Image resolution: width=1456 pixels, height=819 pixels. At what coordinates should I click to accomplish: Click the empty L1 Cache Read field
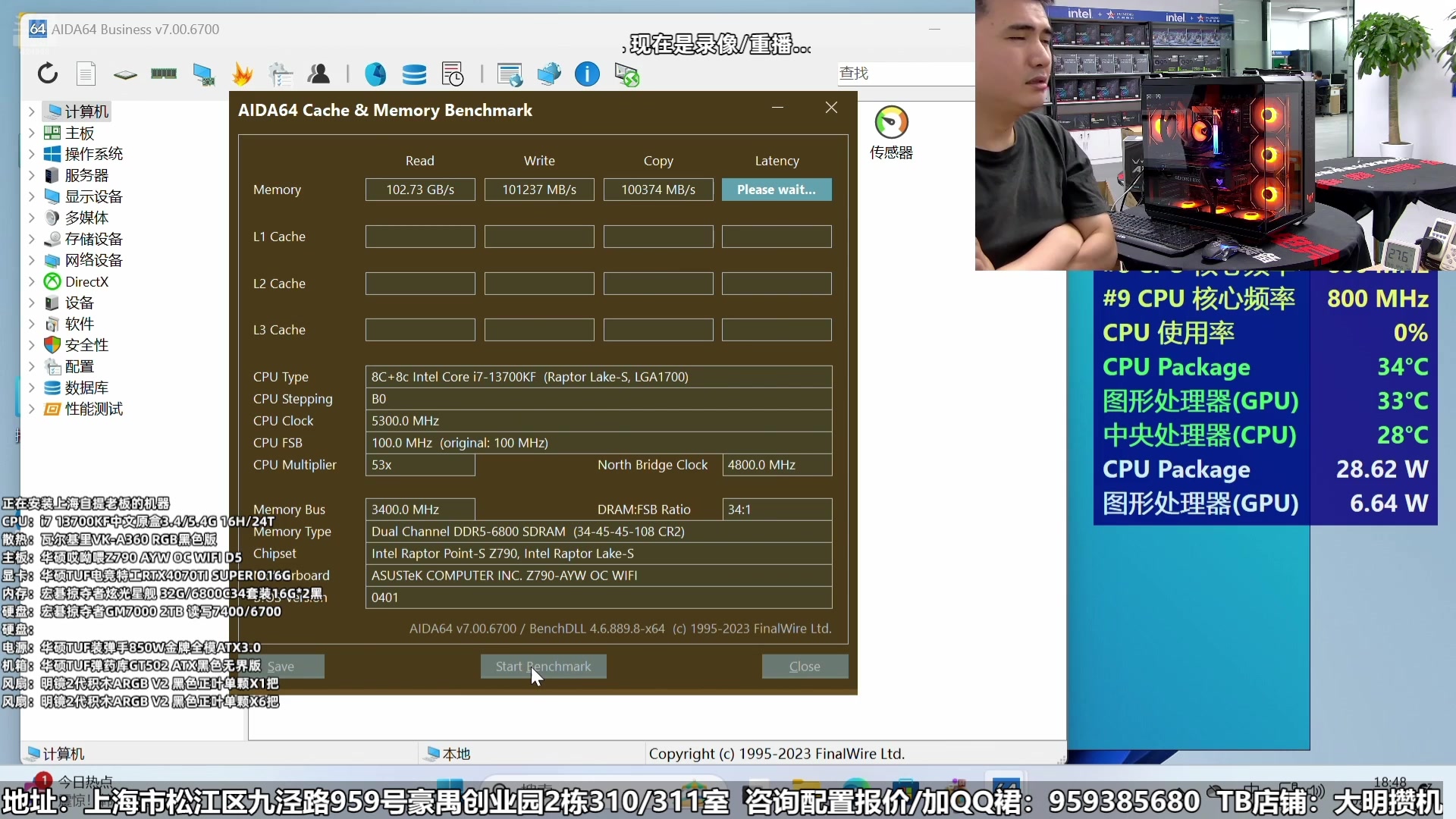[420, 237]
